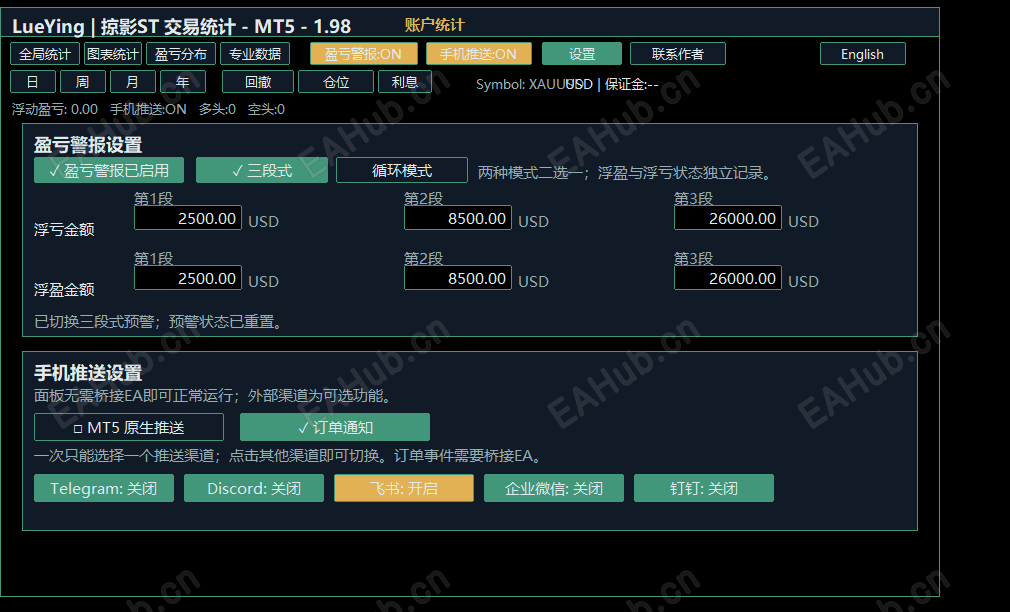
Task: Switch language with the English button
Action: point(862,54)
